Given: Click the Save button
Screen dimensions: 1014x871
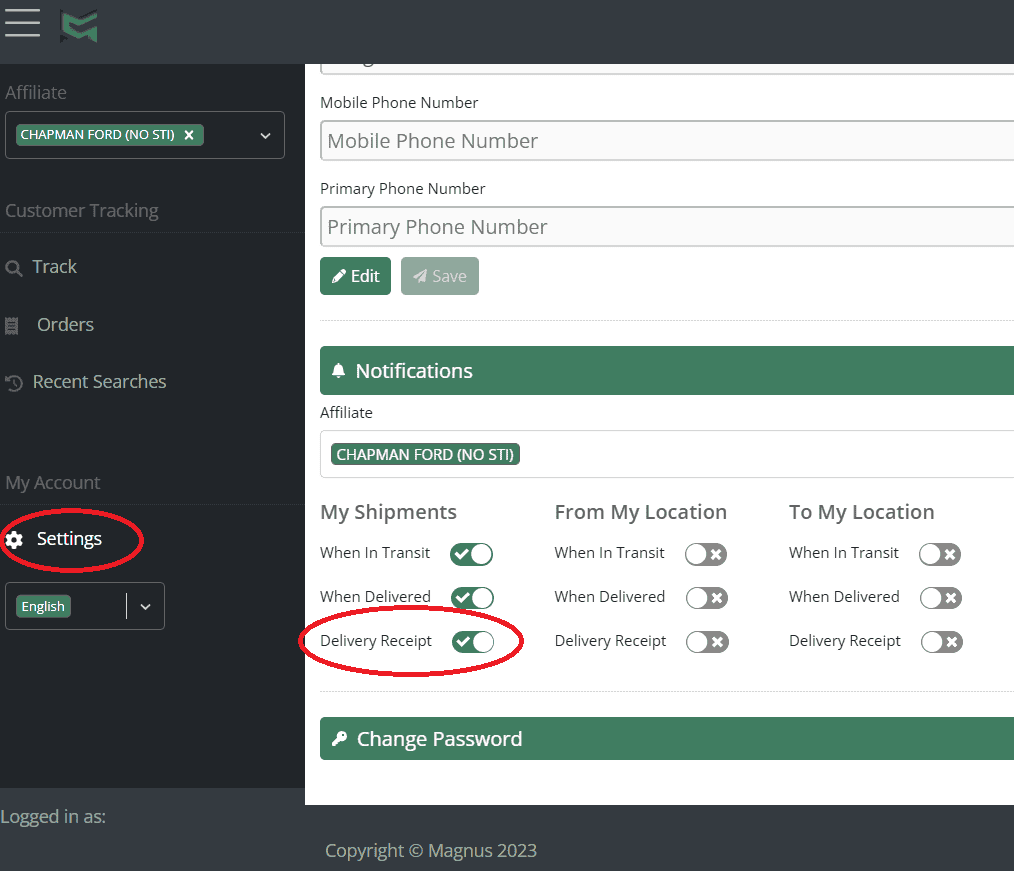Looking at the screenshot, I should (x=440, y=276).
